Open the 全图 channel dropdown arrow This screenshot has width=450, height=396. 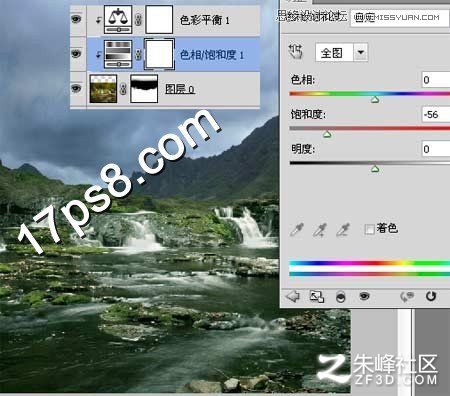click(360, 52)
